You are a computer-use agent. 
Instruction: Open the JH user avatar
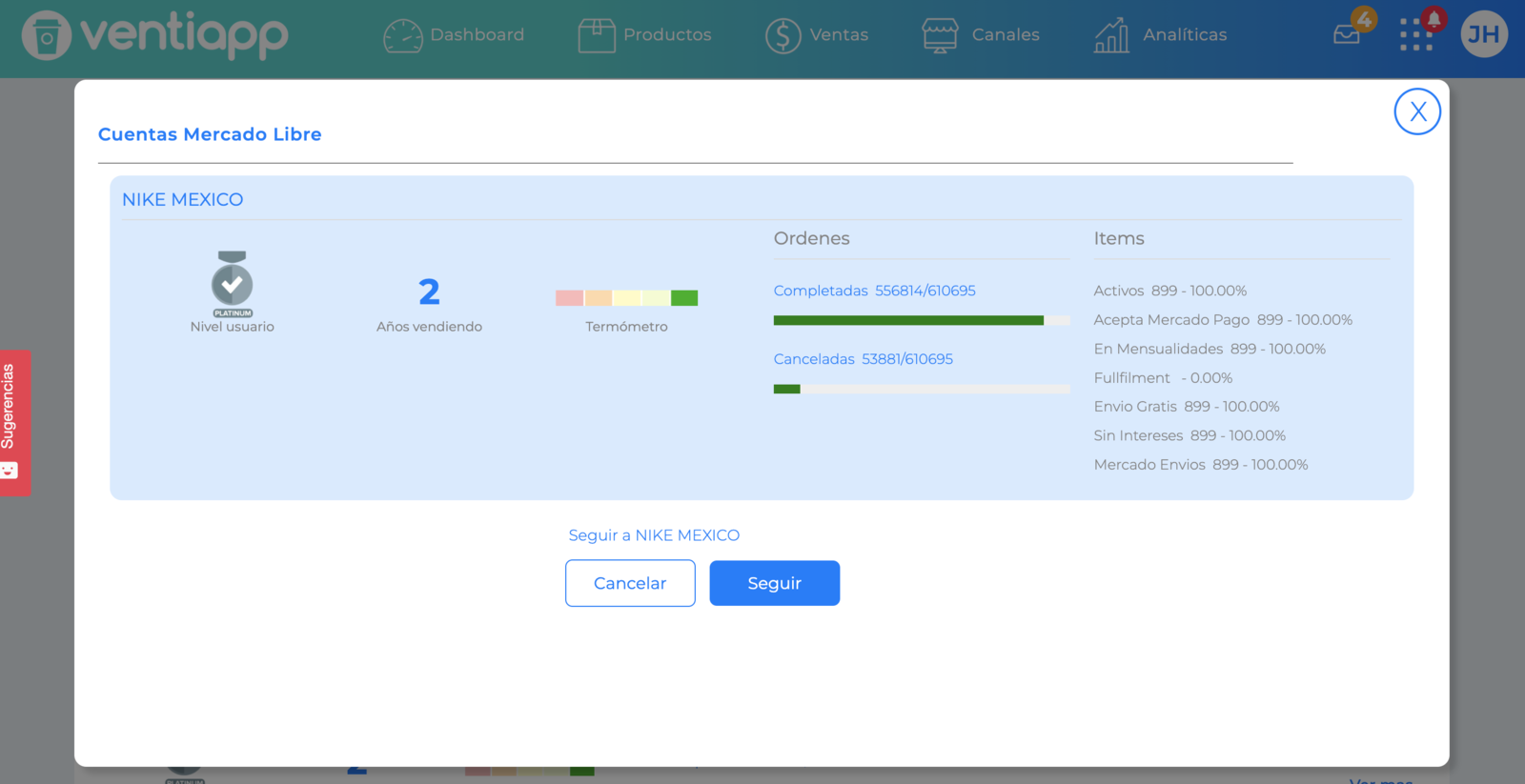click(x=1484, y=34)
